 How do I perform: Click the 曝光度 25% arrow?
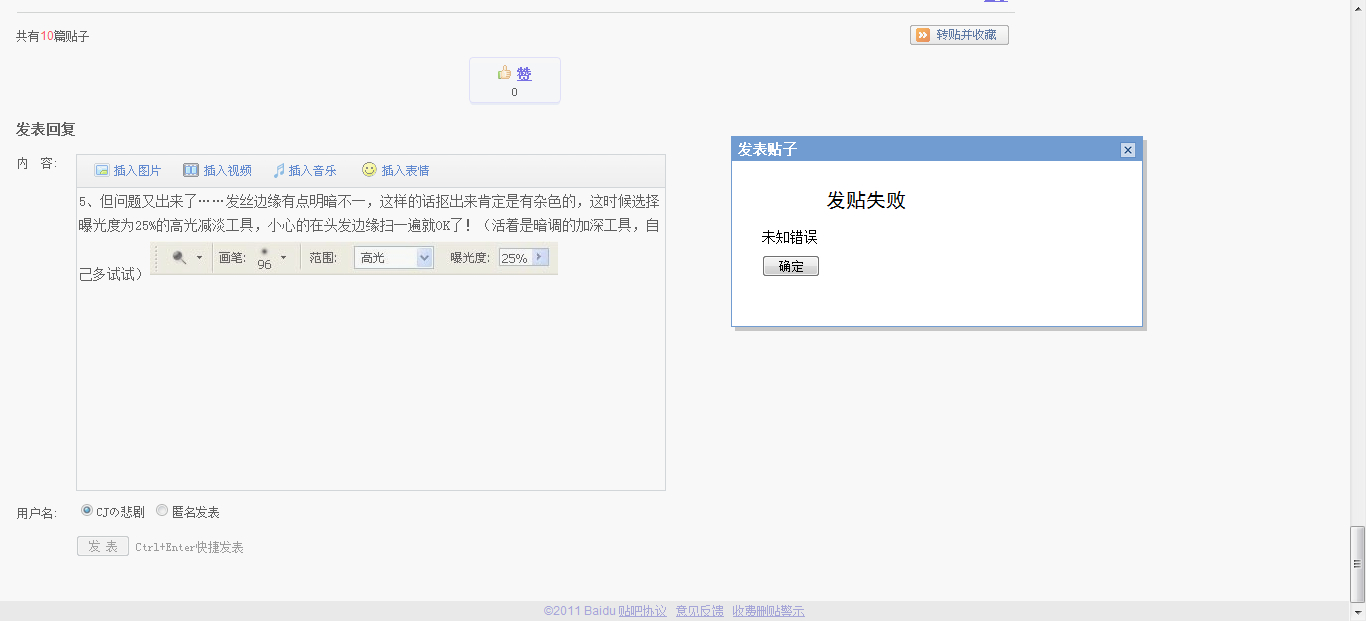(x=540, y=257)
